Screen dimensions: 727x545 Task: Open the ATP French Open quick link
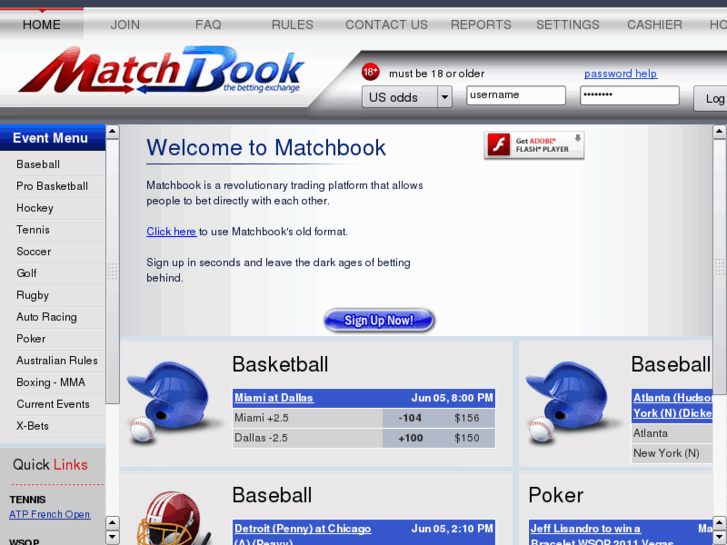(50, 514)
